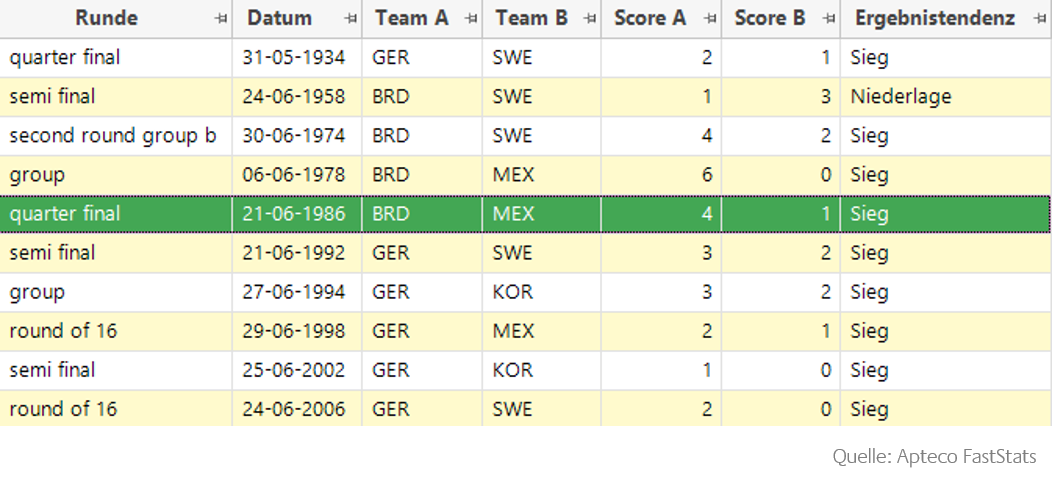Screen dimensions: 1052x487
Task: Click the pin icon in Datum header
Action: (x=350, y=19)
